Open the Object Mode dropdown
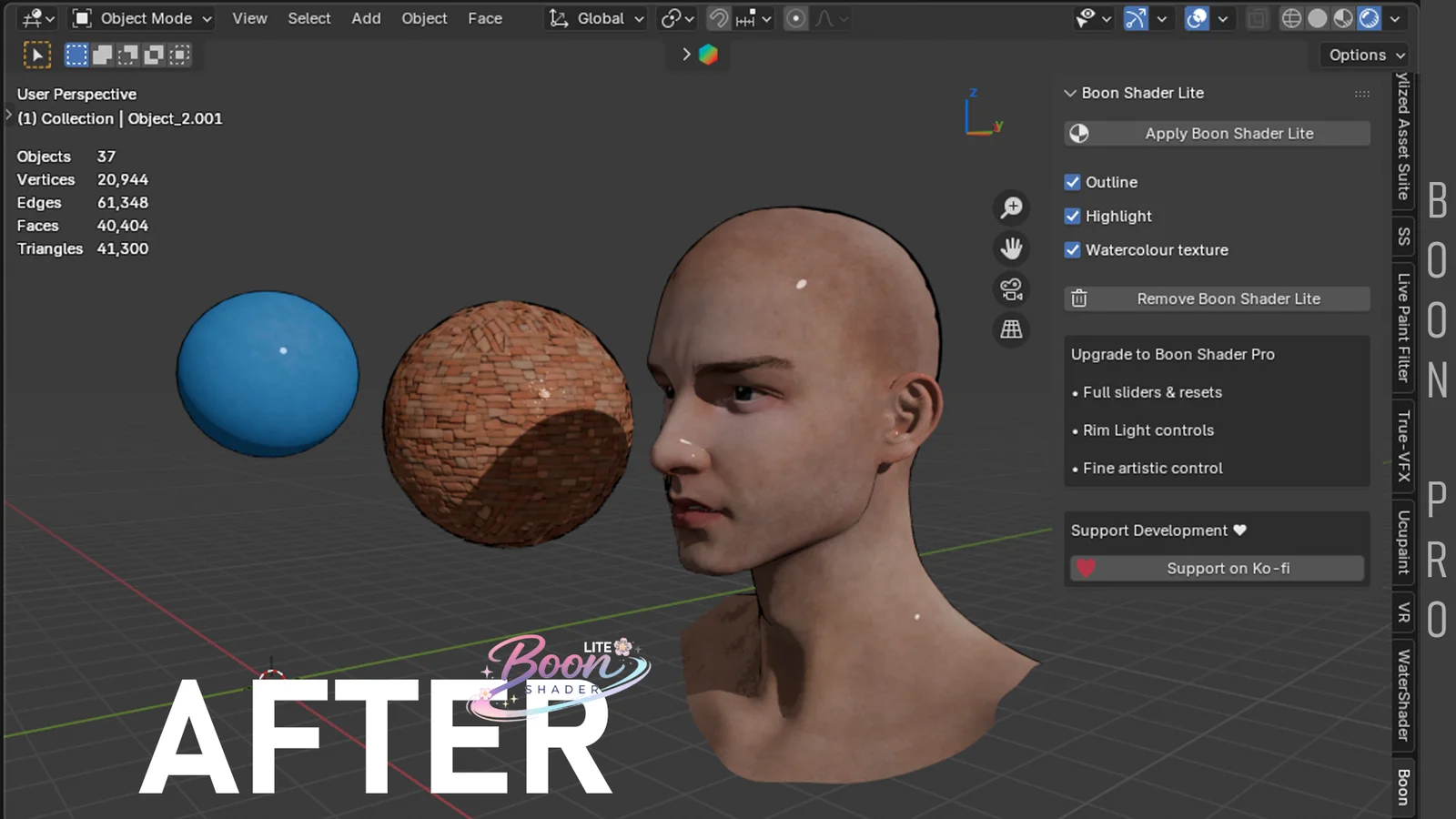1456x819 pixels. pos(141,18)
